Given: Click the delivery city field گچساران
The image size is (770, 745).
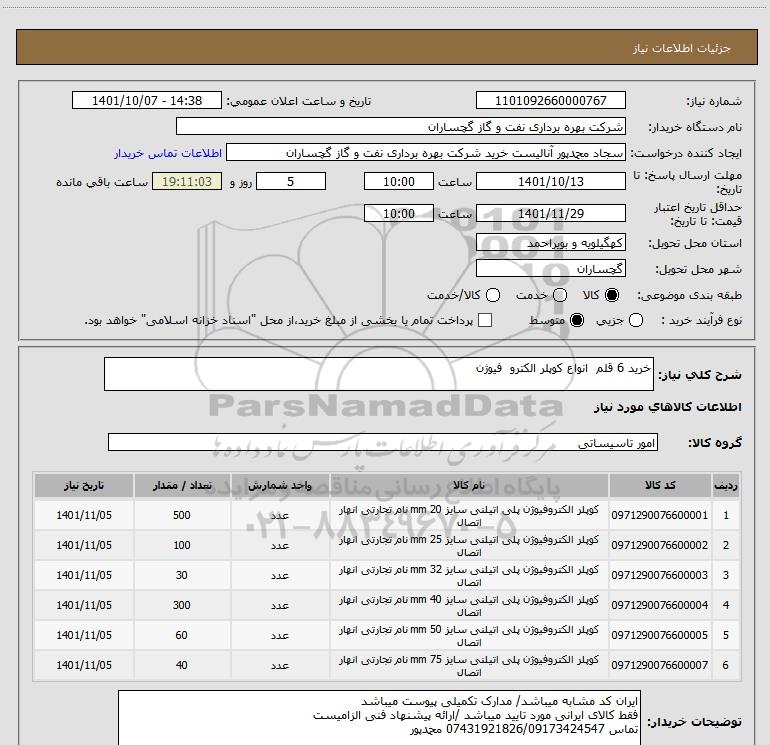Looking at the screenshot, I should (x=550, y=268).
